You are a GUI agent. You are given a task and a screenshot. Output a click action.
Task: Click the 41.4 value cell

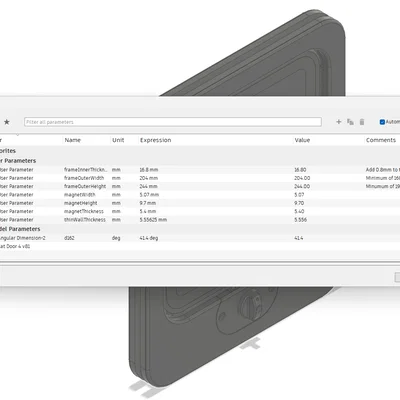[x=299, y=238]
